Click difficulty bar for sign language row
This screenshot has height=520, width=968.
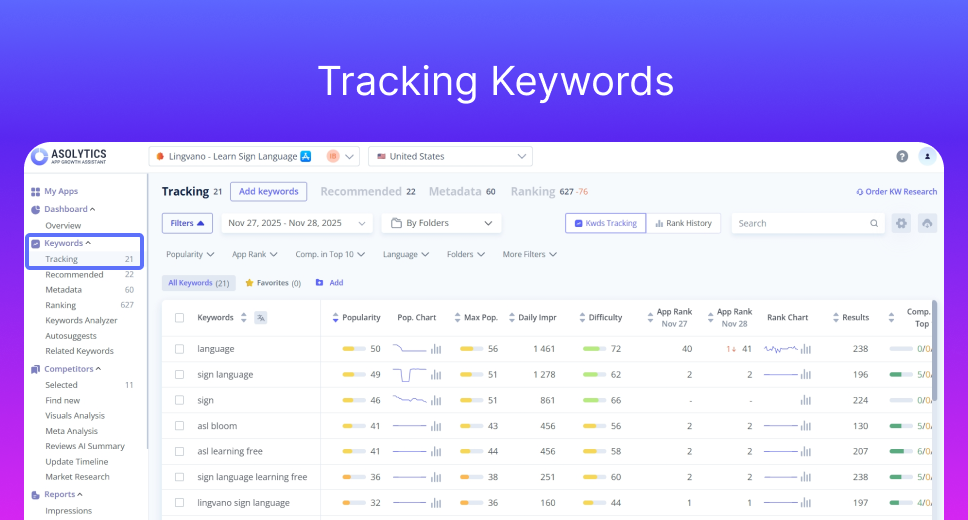click(x=594, y=375)
